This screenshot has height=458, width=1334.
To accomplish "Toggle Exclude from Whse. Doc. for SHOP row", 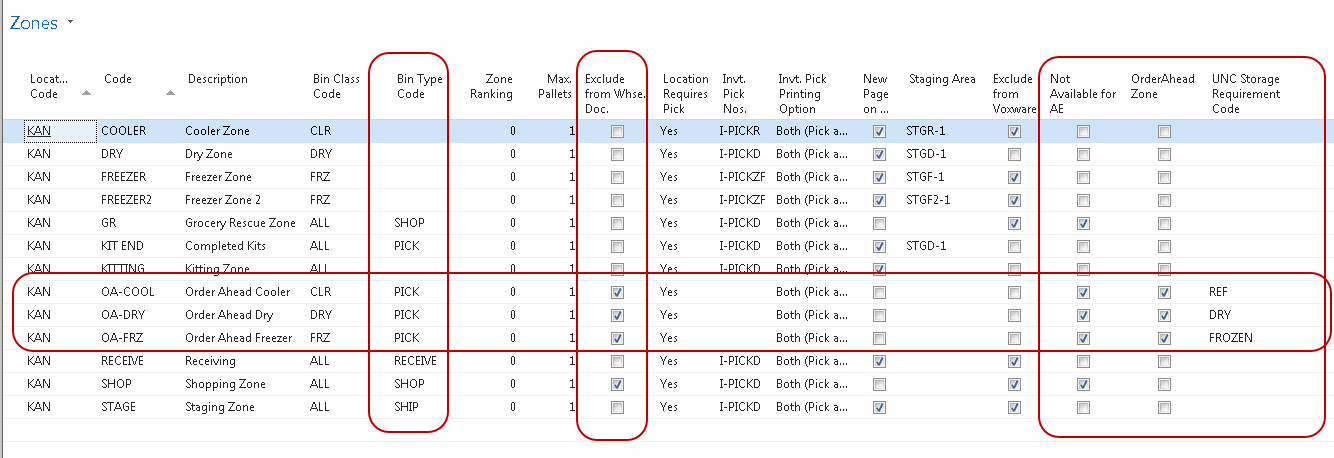I will tap(617, 384).
